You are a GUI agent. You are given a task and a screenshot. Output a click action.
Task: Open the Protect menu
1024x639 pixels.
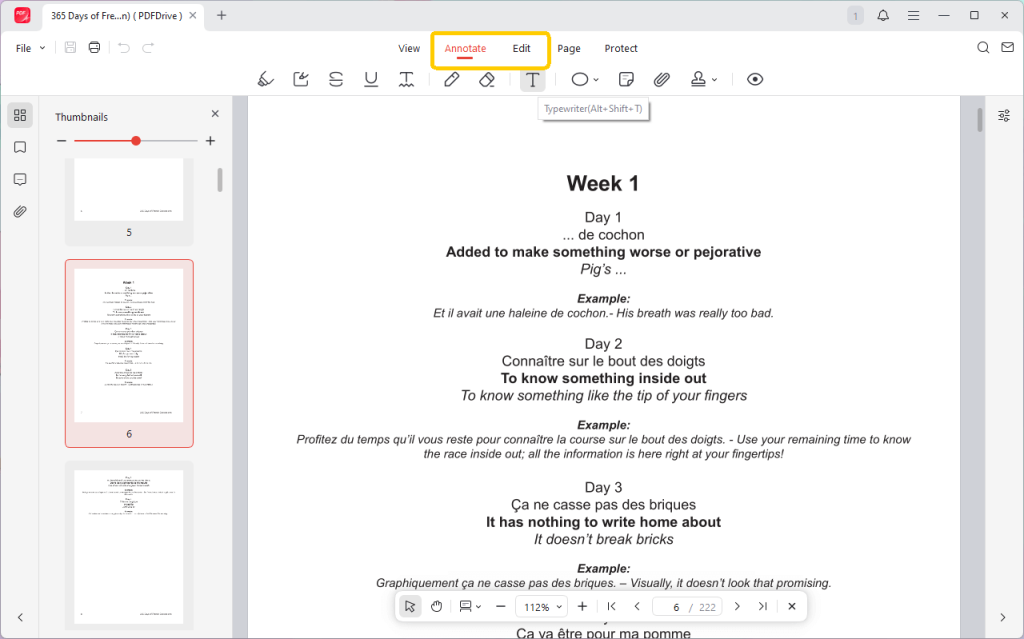click(621, 48)
